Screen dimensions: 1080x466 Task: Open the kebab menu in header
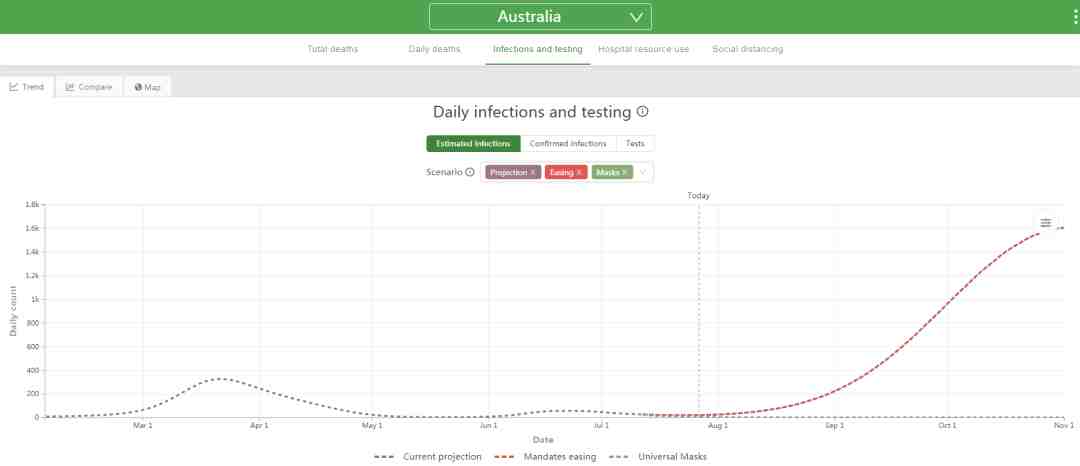(1075, 17)
